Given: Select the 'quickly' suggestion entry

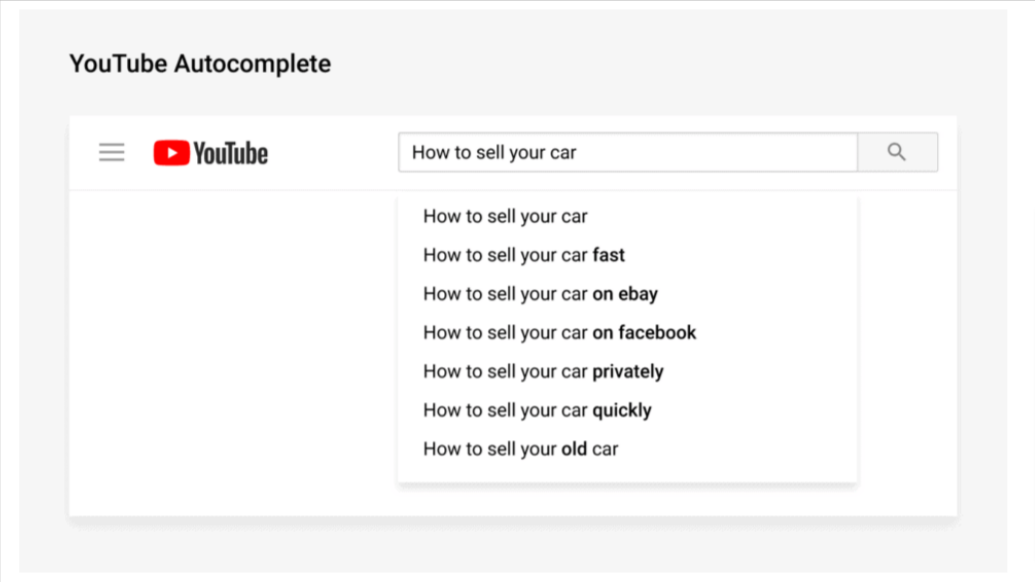Looking at the screenshot, I should coord(627,410).
